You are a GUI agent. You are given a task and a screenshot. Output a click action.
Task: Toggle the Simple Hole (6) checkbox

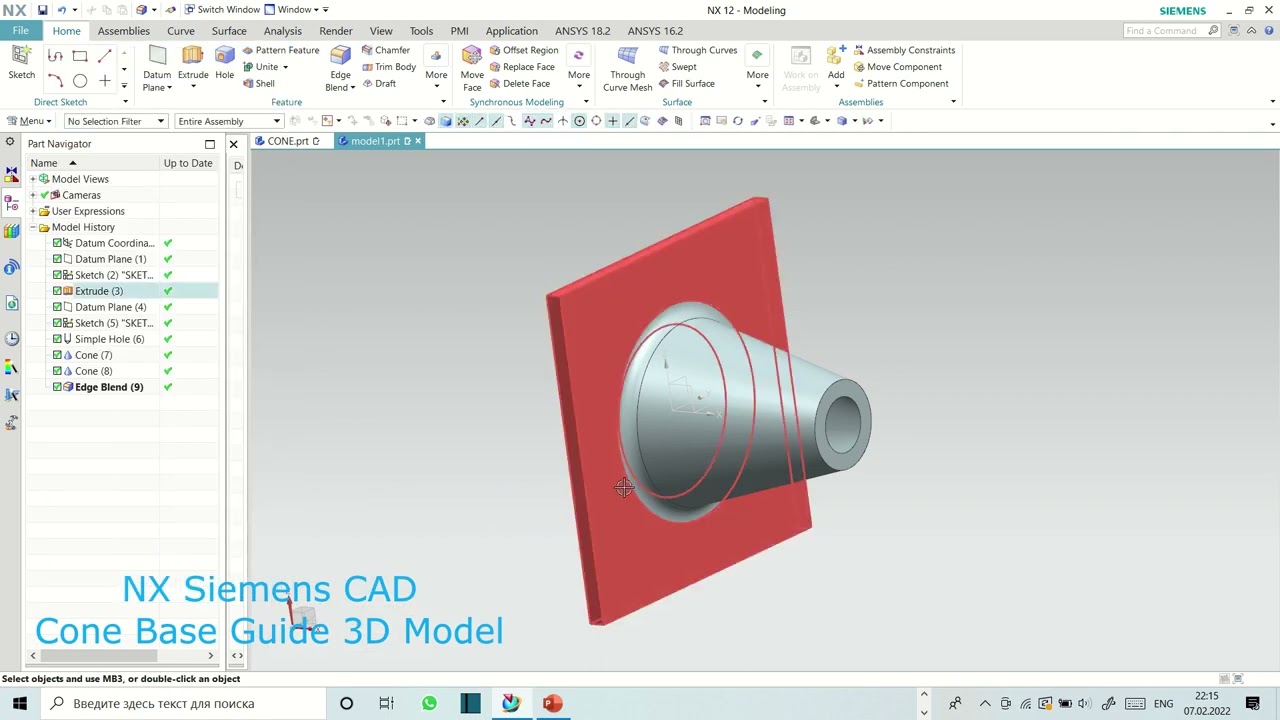pyautogui.click(x=57, y=339)
